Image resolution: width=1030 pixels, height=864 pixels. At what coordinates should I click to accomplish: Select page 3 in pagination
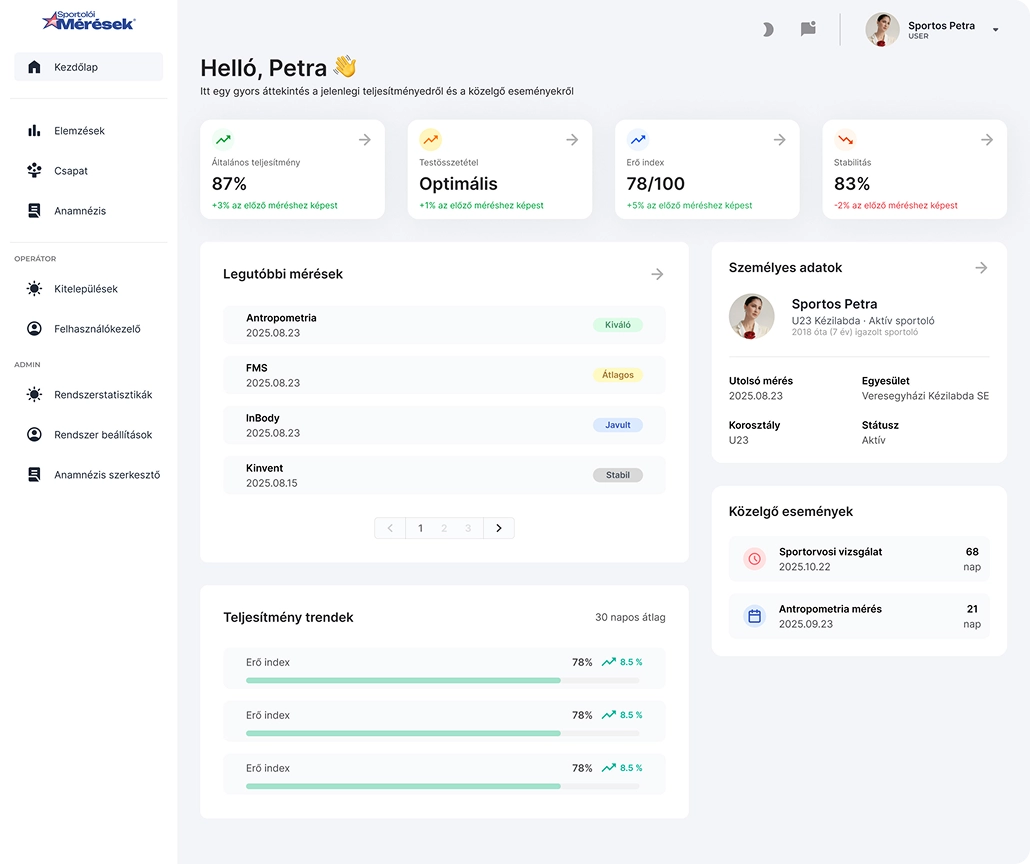coord(468,528)
